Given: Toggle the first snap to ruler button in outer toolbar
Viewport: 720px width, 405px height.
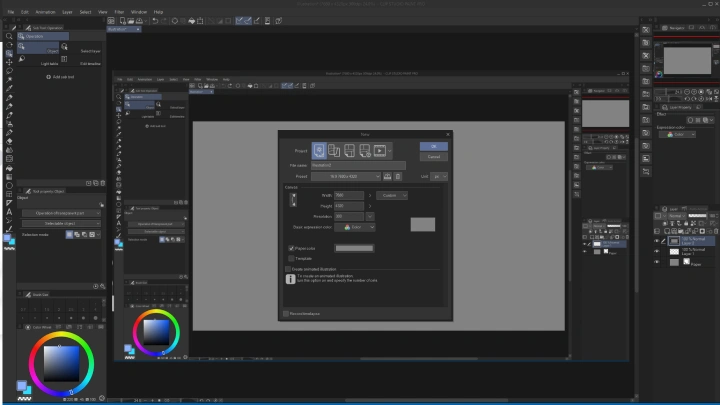Looking at the screenshot, I should click(x=239, y=21).
